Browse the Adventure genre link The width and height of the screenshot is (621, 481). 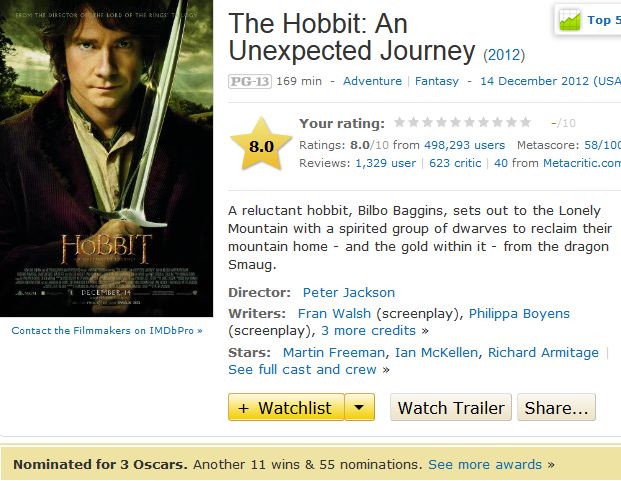click(x=372, y=81)
